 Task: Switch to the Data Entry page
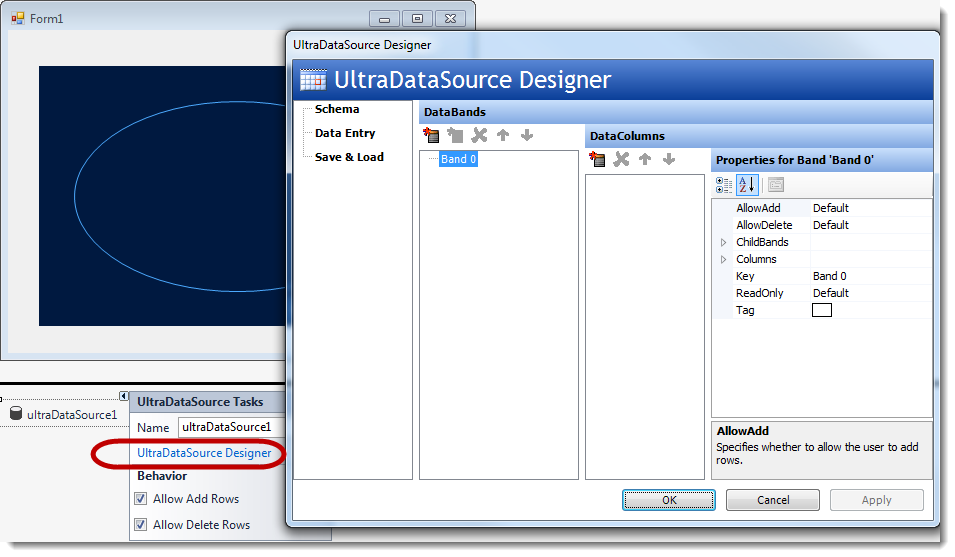pyautogui.click(x=345, y=133)
